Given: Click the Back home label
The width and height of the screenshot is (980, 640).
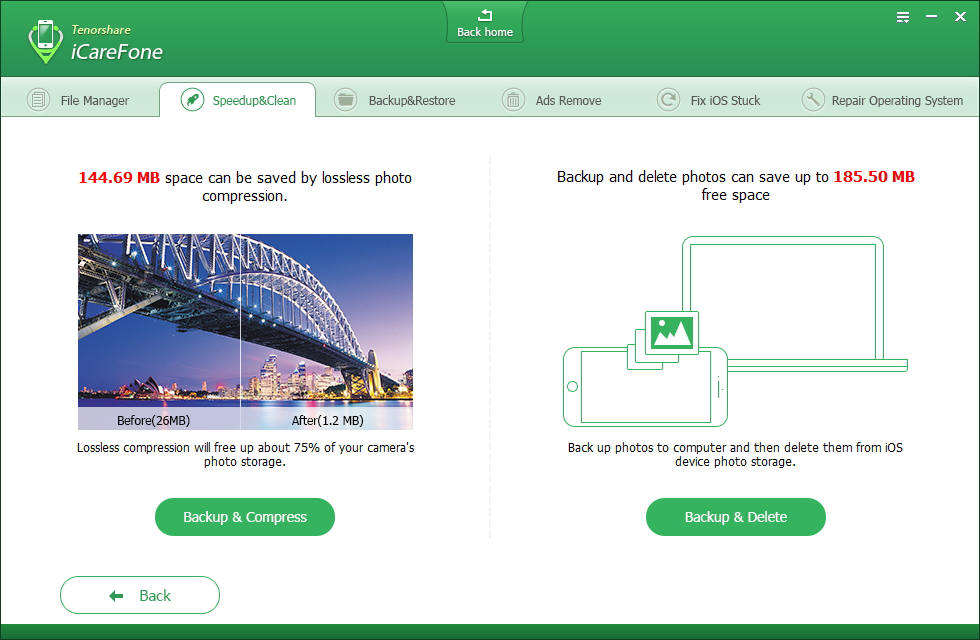Looking at the screenshot, I should (485, 32).
